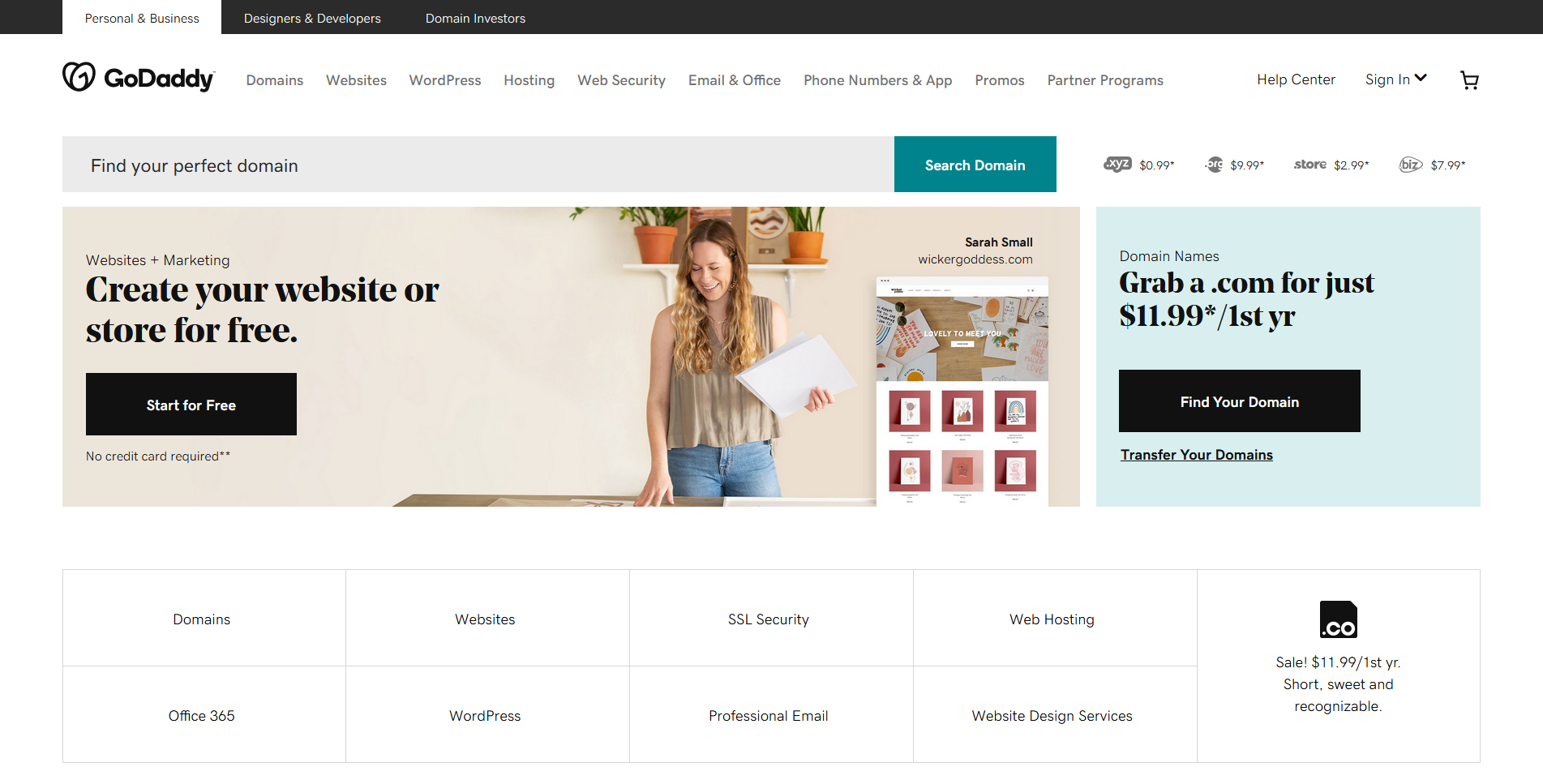Open the Website Design Services tile
1543x784 pixels.
click(1055, 715)
